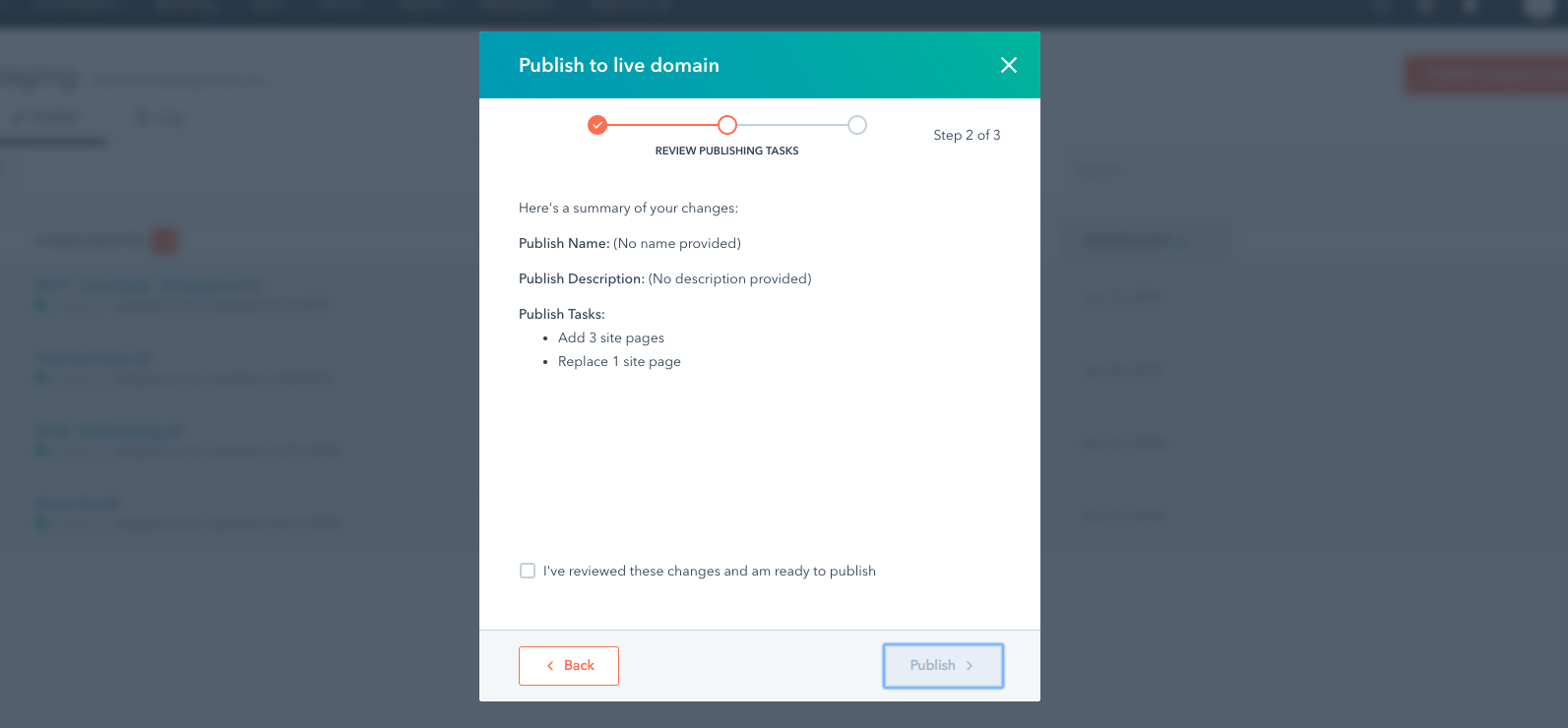Click the right chevron inside Publish button
This screenshot has width=1568, height=728.
(x=970, y=666)
